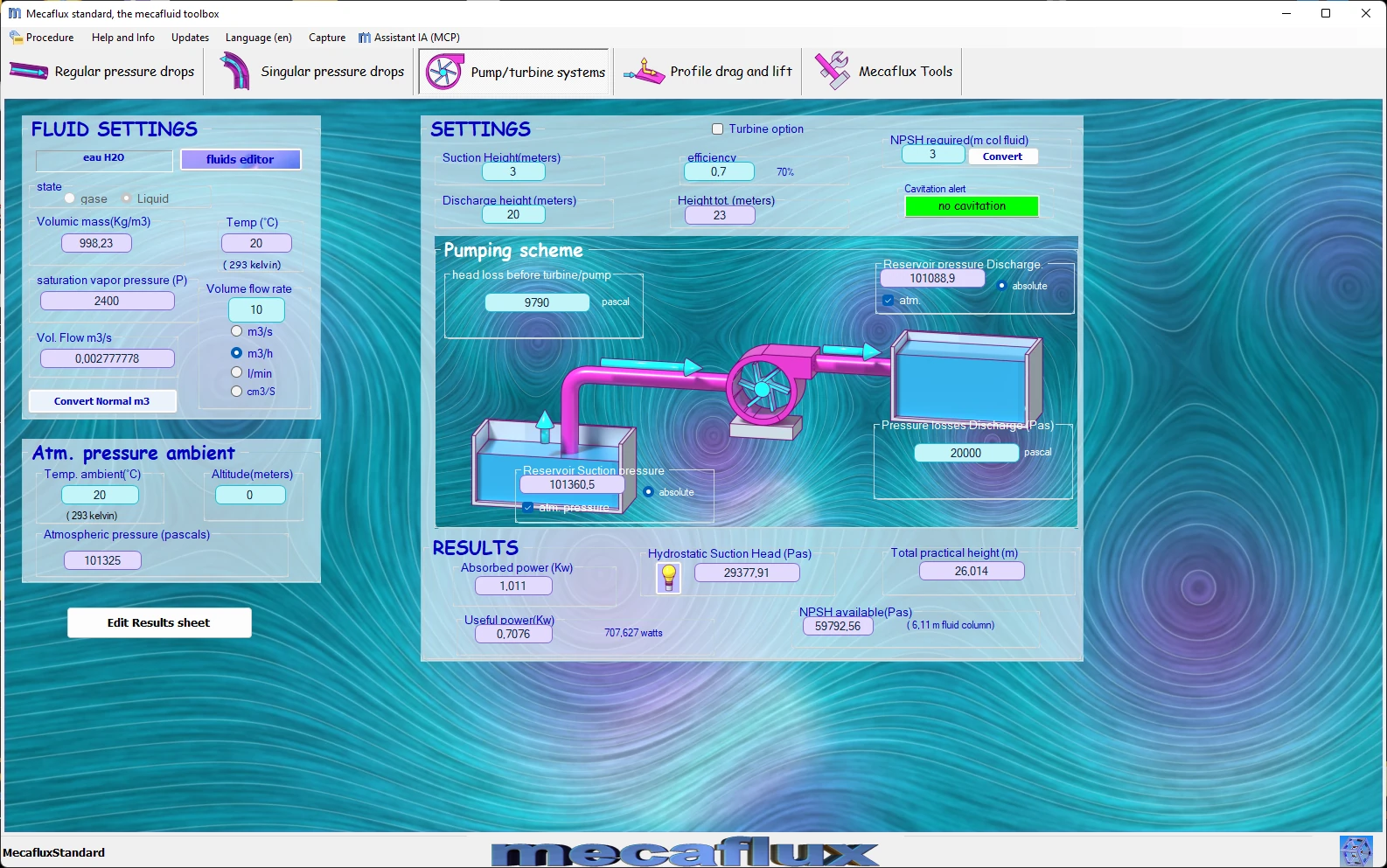Click the Suction Height input field
Viewport: 1387px width, 868px height.
click(513, 171)
